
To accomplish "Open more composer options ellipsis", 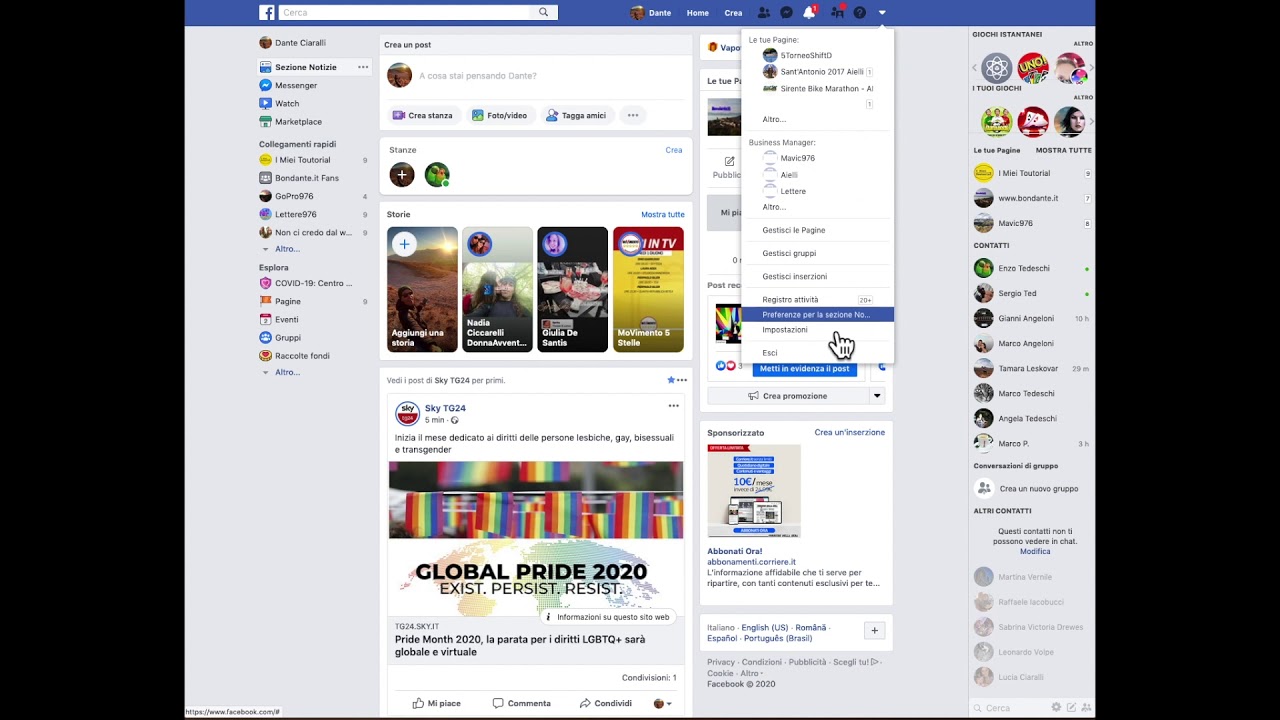I will click(633, 115).
